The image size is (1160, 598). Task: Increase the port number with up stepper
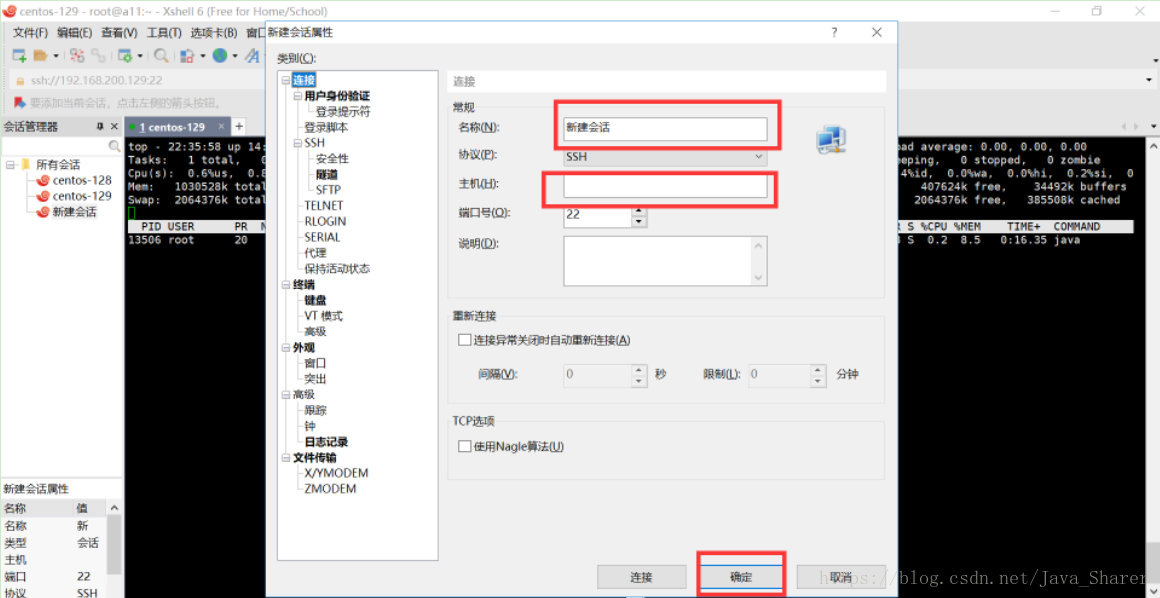639,211
